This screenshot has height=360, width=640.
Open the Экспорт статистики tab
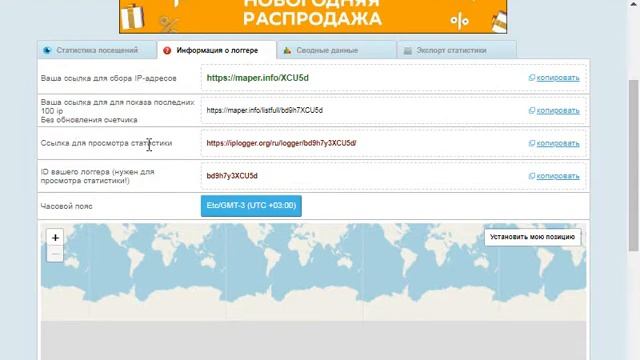457,50
